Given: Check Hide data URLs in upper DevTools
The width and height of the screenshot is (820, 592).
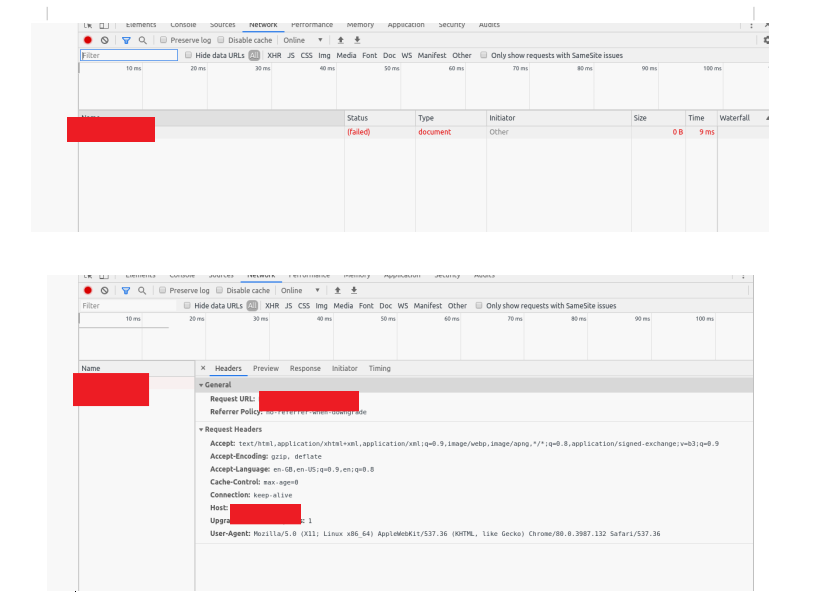Looking at the screenshot, I should click(x=188, y=55).
